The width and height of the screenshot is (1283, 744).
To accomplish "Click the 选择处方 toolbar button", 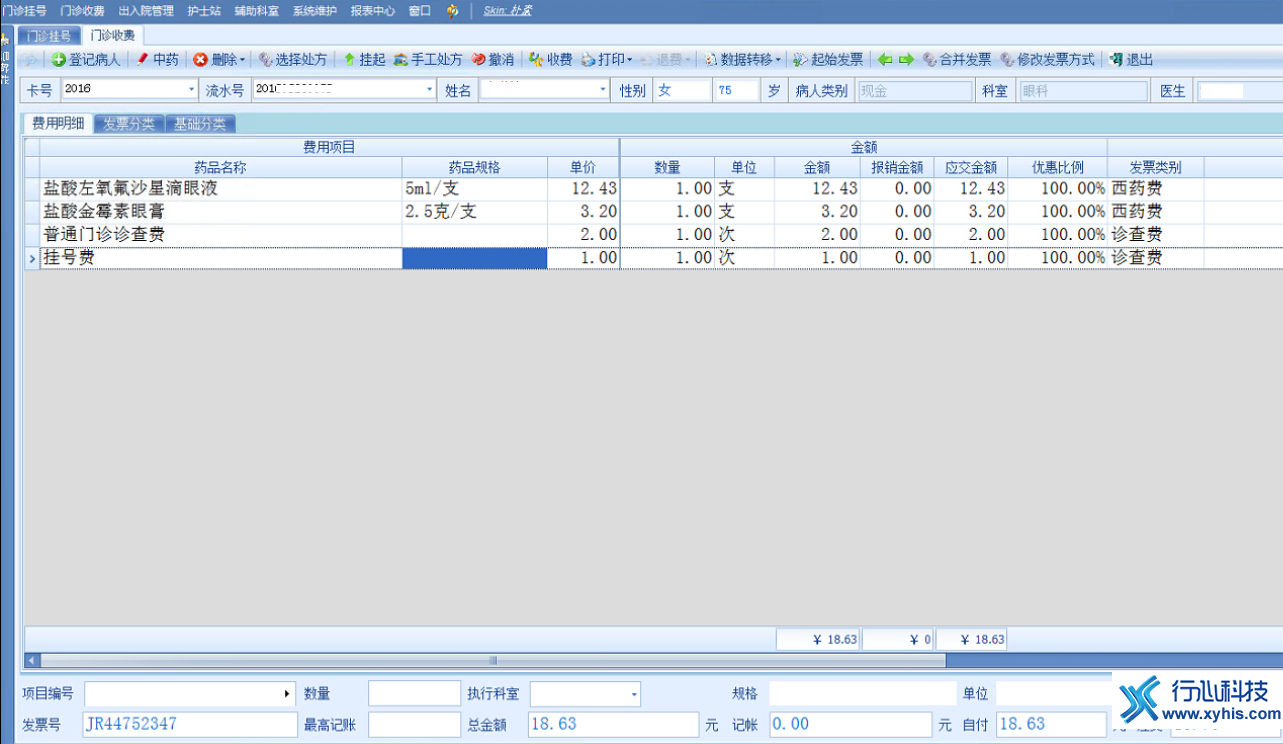I will 293,60.
